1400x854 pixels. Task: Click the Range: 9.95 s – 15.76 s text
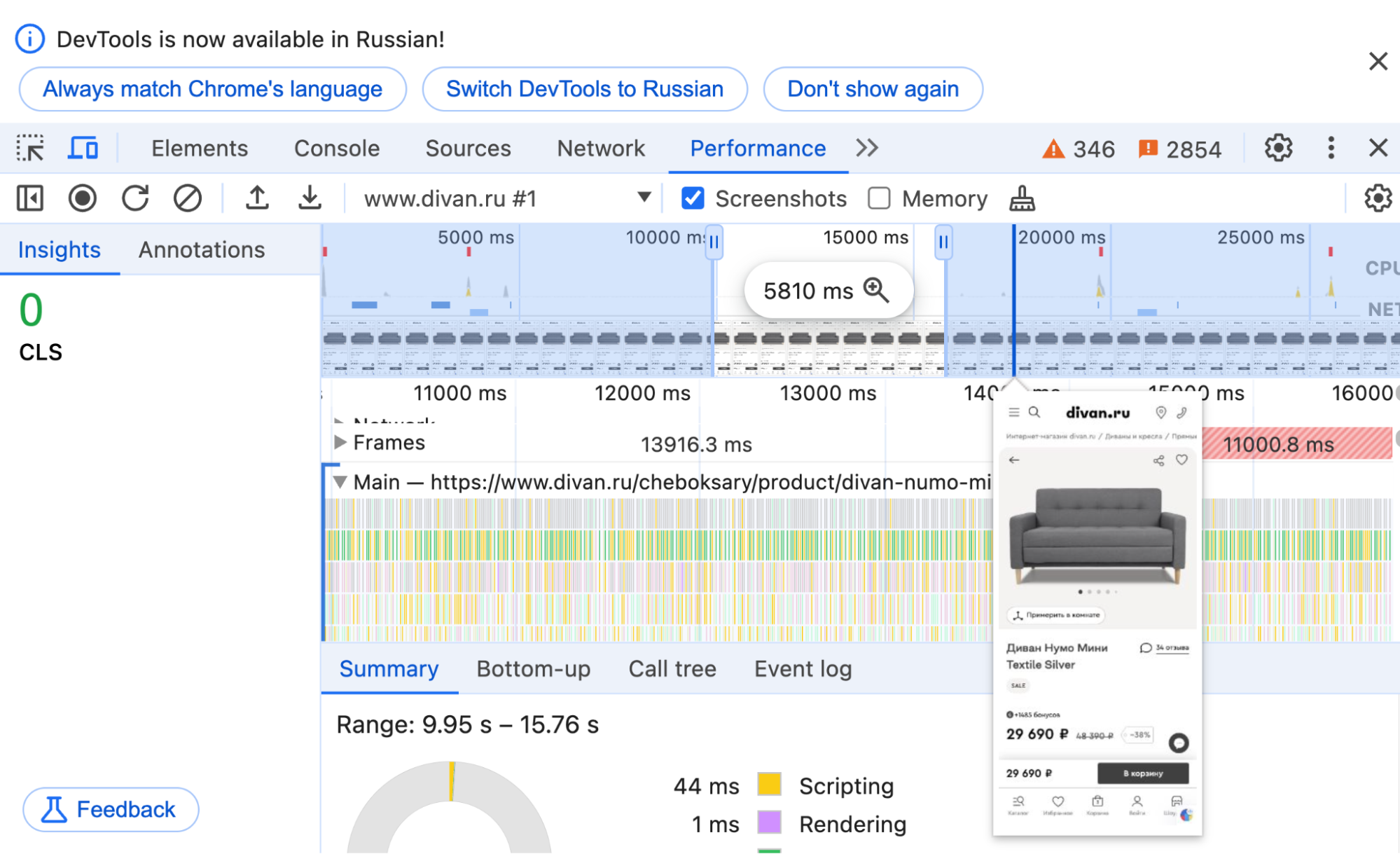click(468, 724)
